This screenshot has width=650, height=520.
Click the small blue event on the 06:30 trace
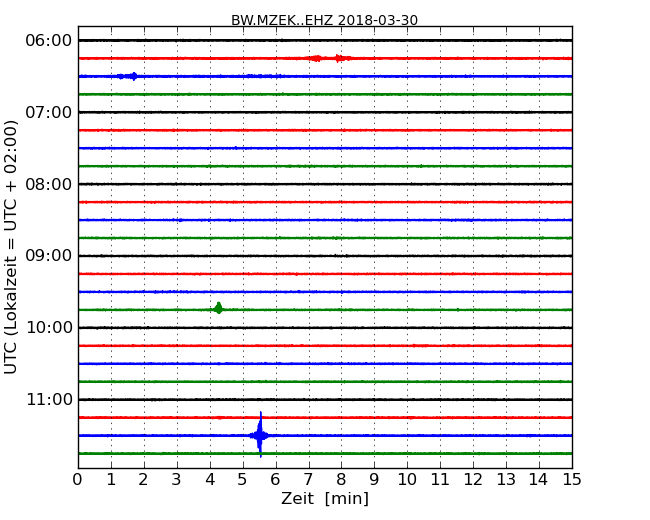(x=127, y=76)
